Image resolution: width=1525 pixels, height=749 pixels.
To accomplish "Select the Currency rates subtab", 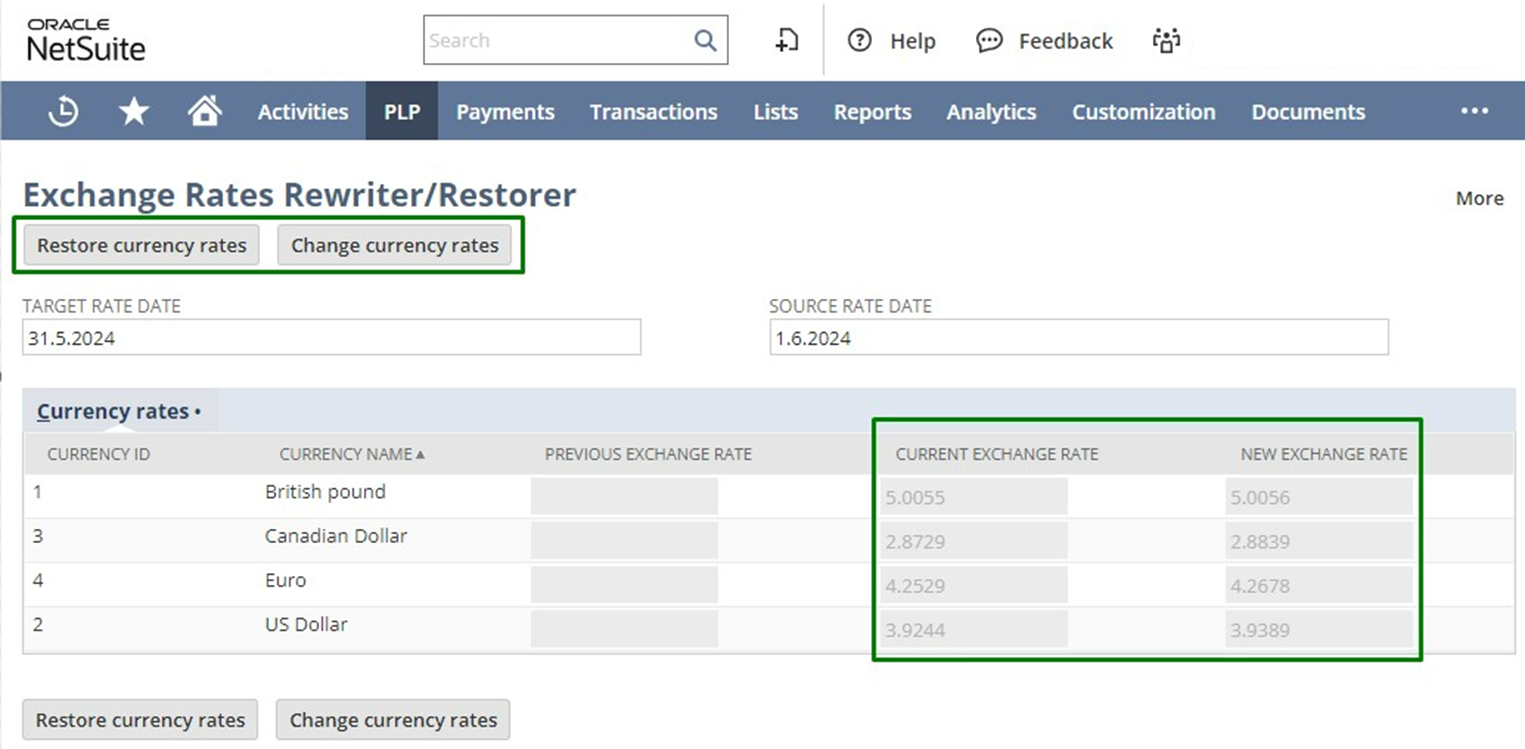I will tap(113, 411).
